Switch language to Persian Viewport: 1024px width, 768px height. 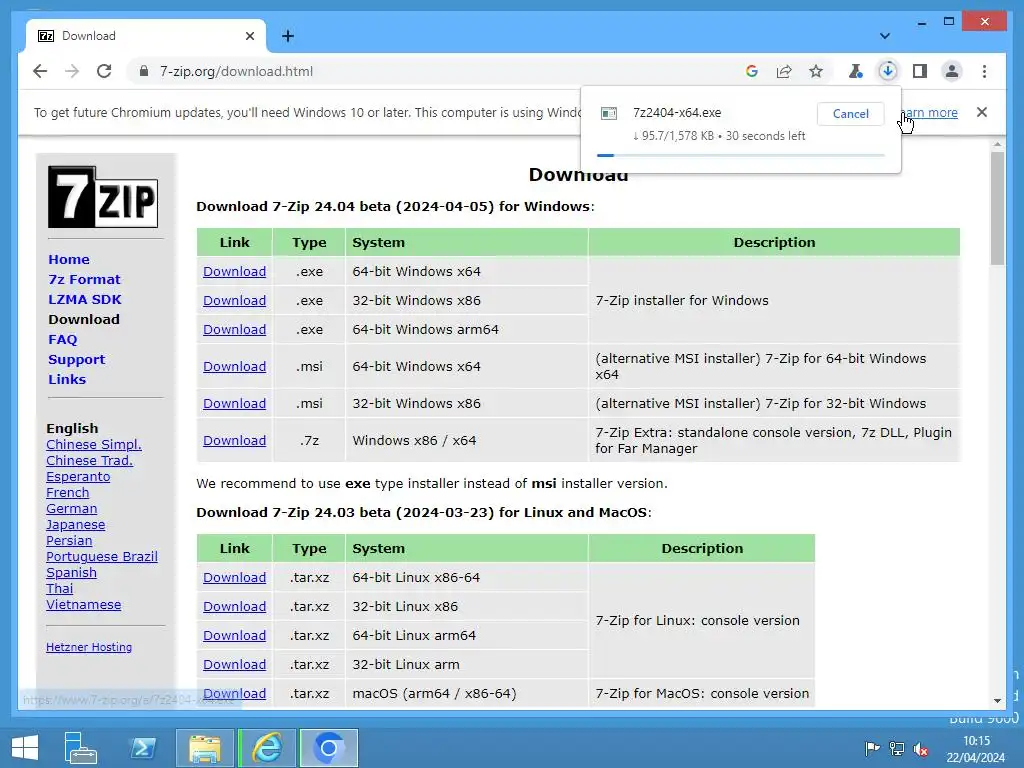69,541
